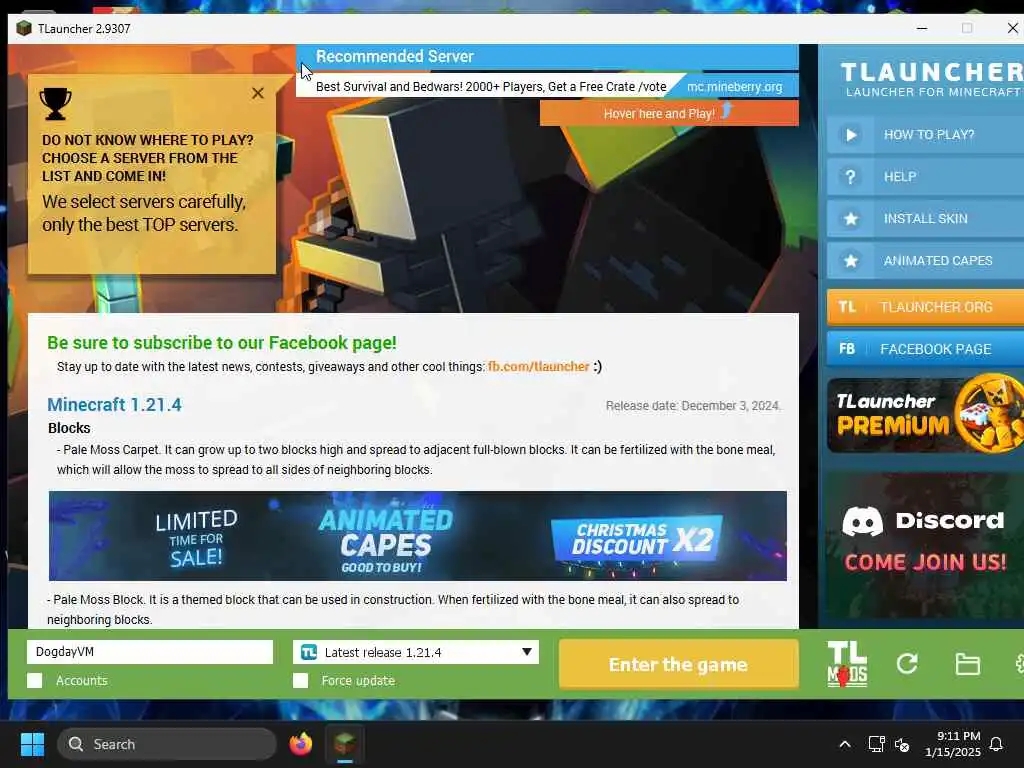Open the TLauncher.org menu item

925,307
